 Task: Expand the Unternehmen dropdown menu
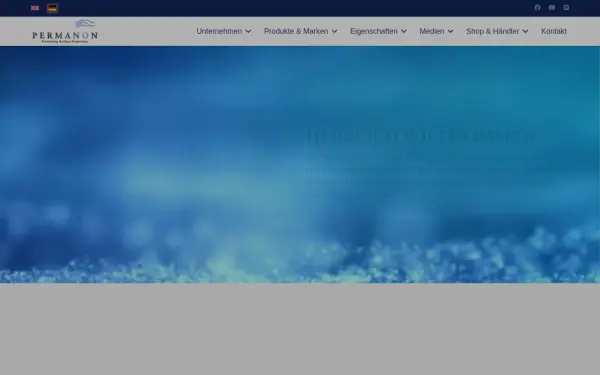pos(224,31)
